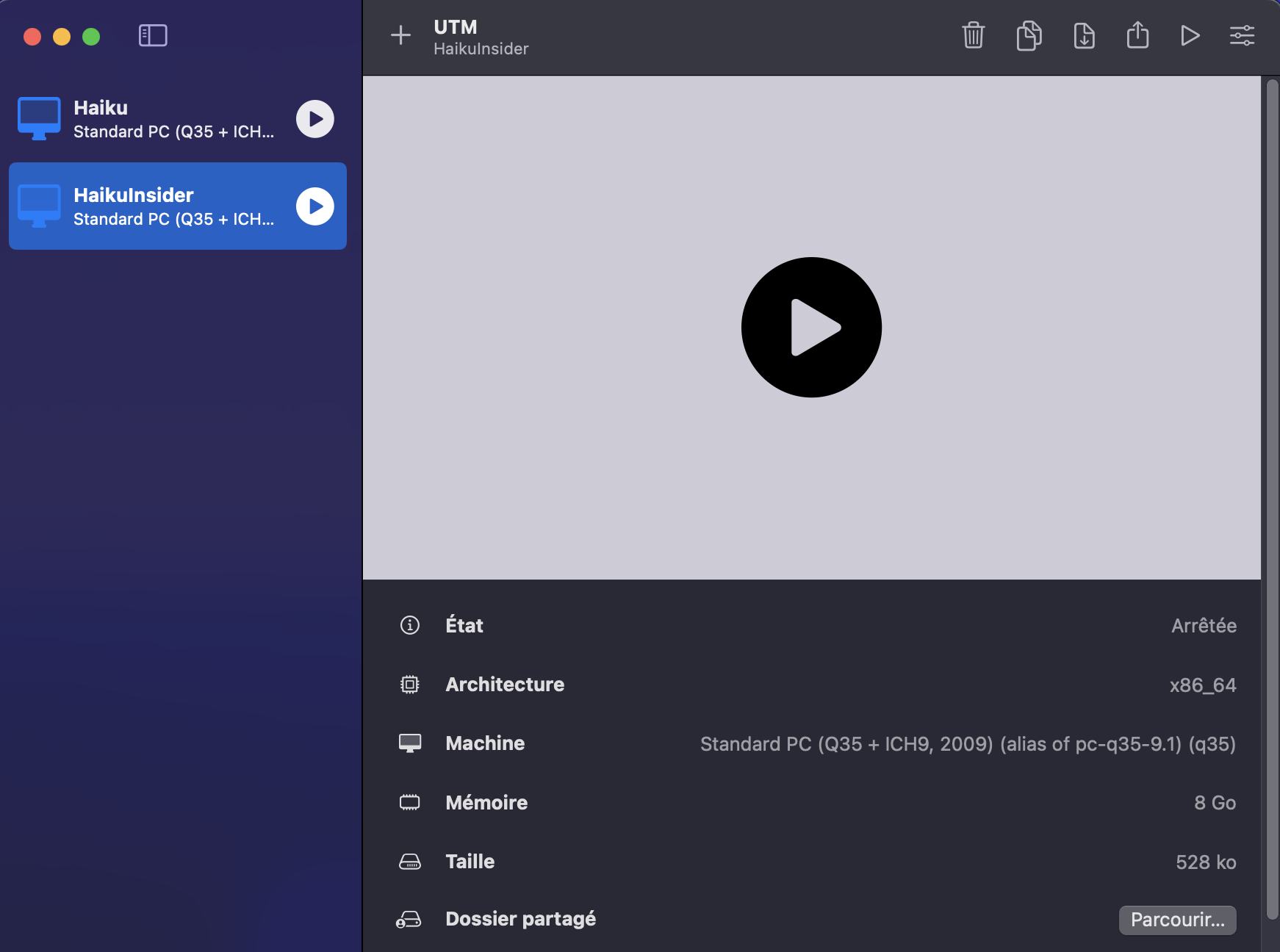Clone the VM with duplicate icon
The image size is (1280, 952).
(x=1029, y=35)
